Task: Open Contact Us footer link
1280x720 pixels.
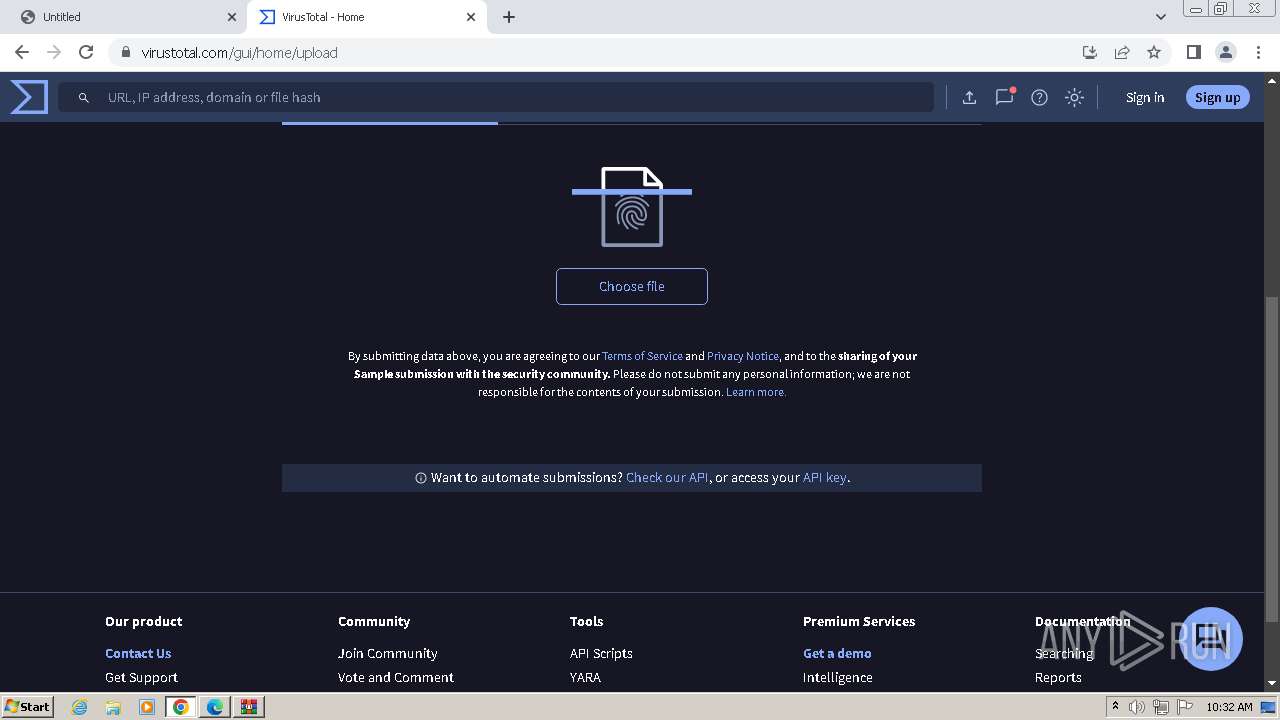Action: click(x=138, y=653)
